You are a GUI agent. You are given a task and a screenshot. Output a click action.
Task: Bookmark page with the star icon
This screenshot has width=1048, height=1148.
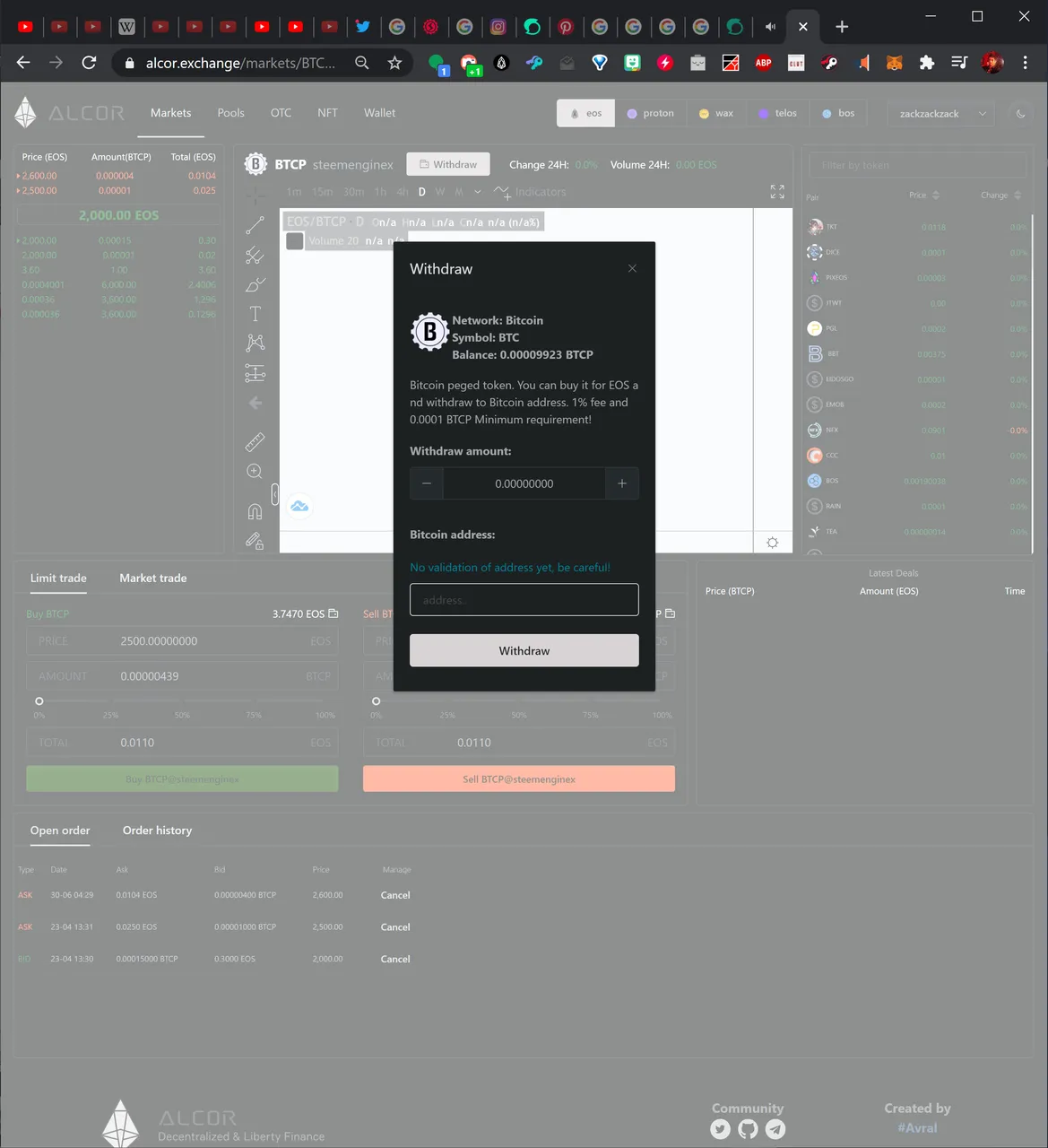coord(394,63)
